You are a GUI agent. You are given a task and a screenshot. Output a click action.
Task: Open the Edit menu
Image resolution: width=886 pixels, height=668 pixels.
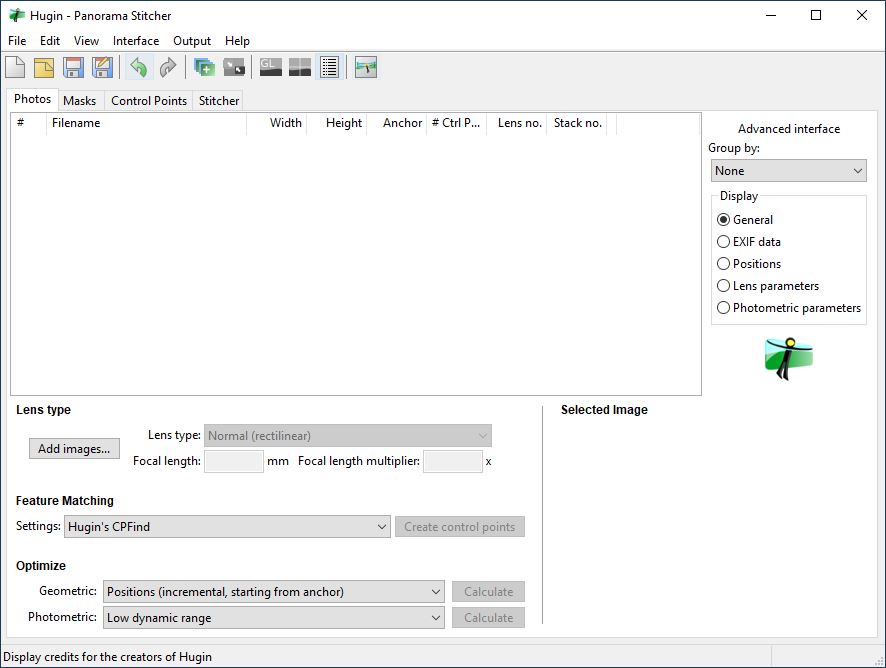(50, 41)
